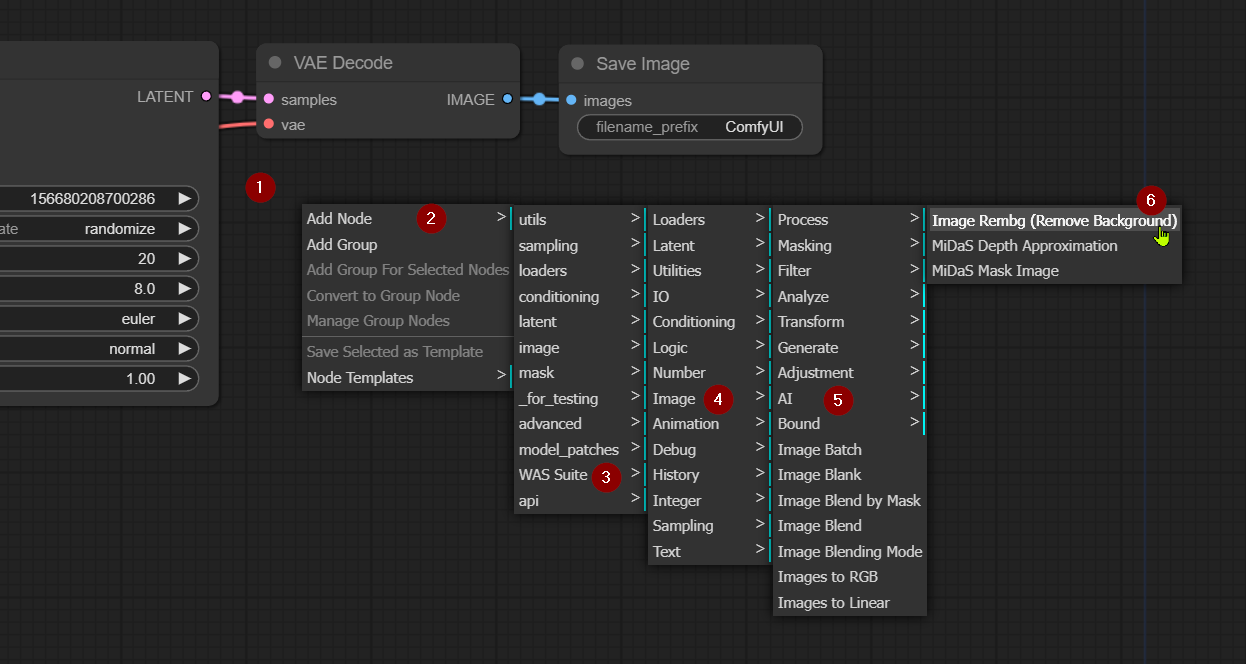Collapse the VAE Decode node via its title circle
Image resolution: width=1246 pixels, height=664 pixels.
274,63
